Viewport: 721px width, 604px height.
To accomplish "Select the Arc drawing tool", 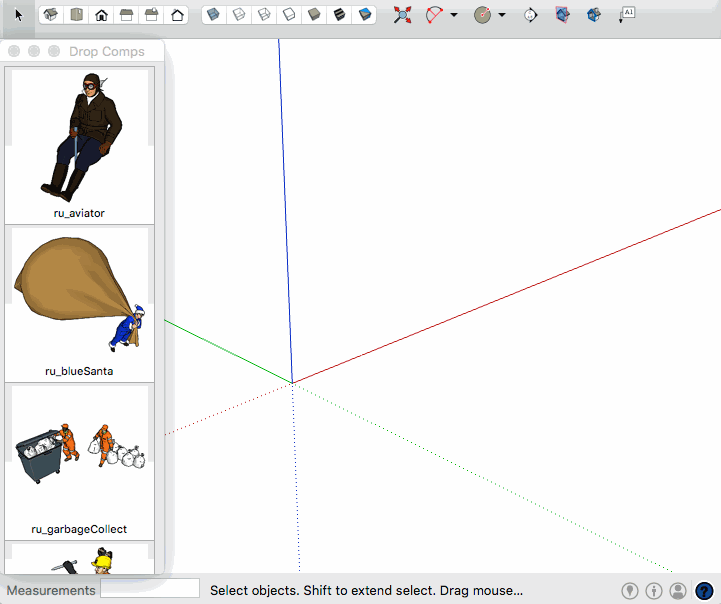I will 434,15.
